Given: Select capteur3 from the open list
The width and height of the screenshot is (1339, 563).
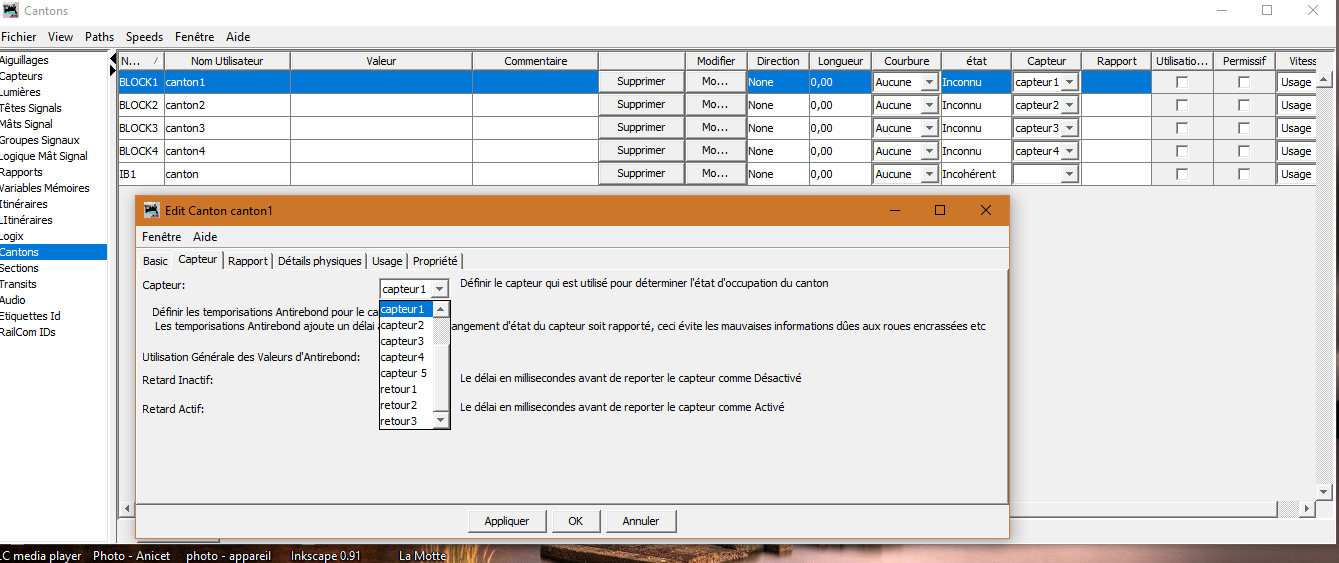Looking at the screenshot, I should 402,341.
